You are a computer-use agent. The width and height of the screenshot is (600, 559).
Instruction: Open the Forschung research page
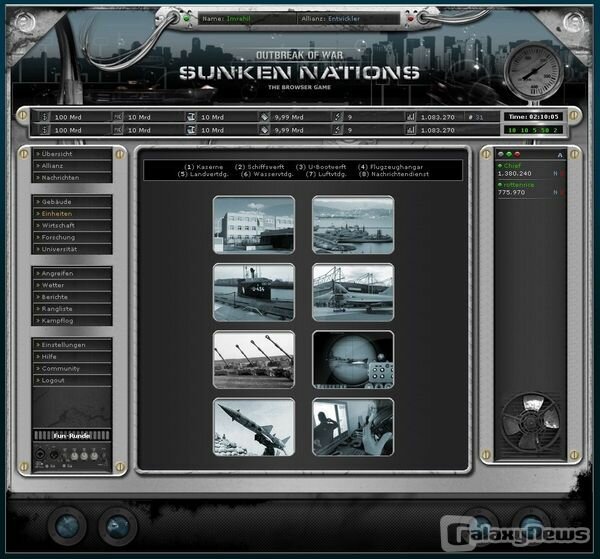coord(72,237)
